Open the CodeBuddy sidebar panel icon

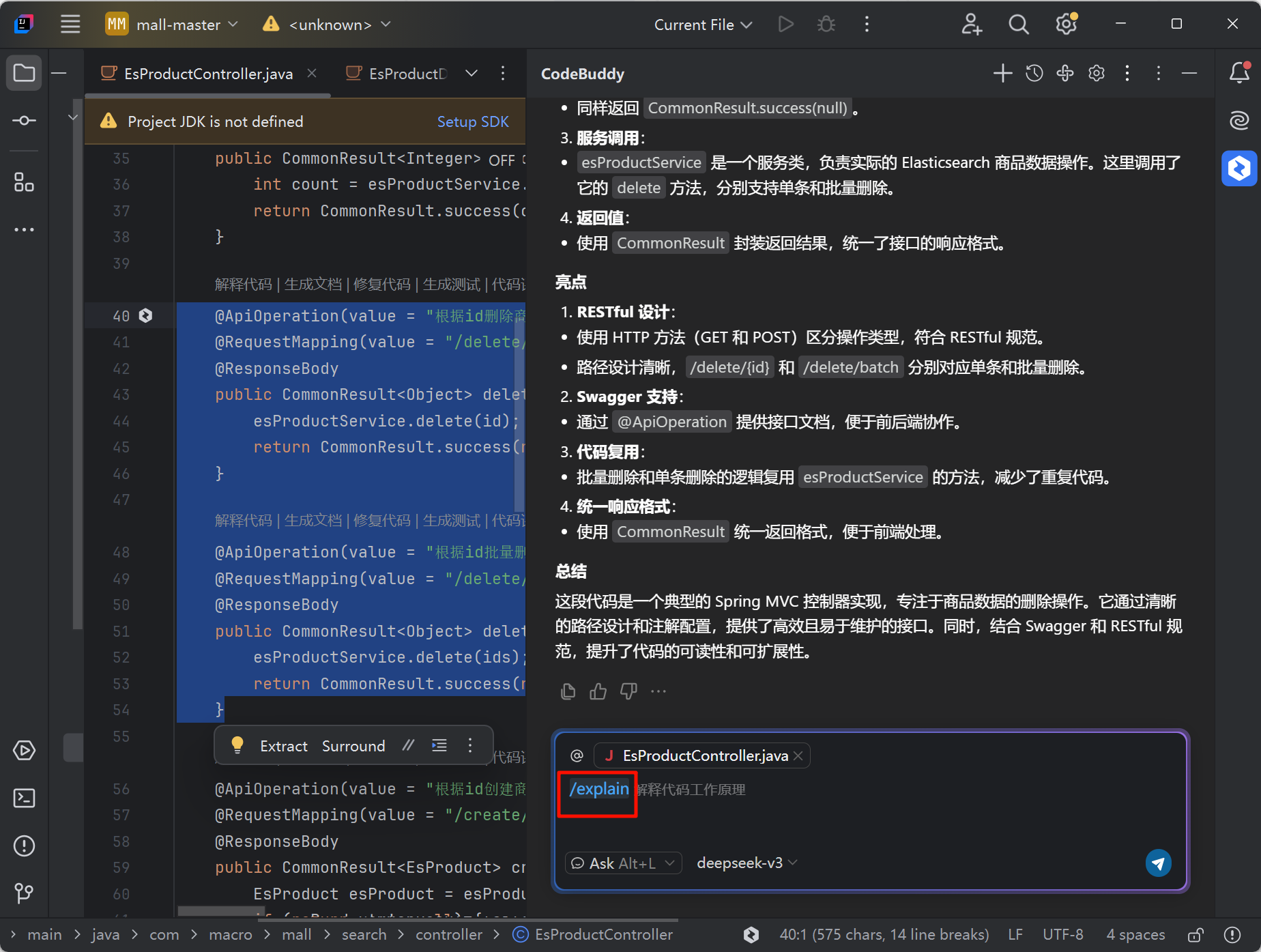click(x=1239, y=169)
